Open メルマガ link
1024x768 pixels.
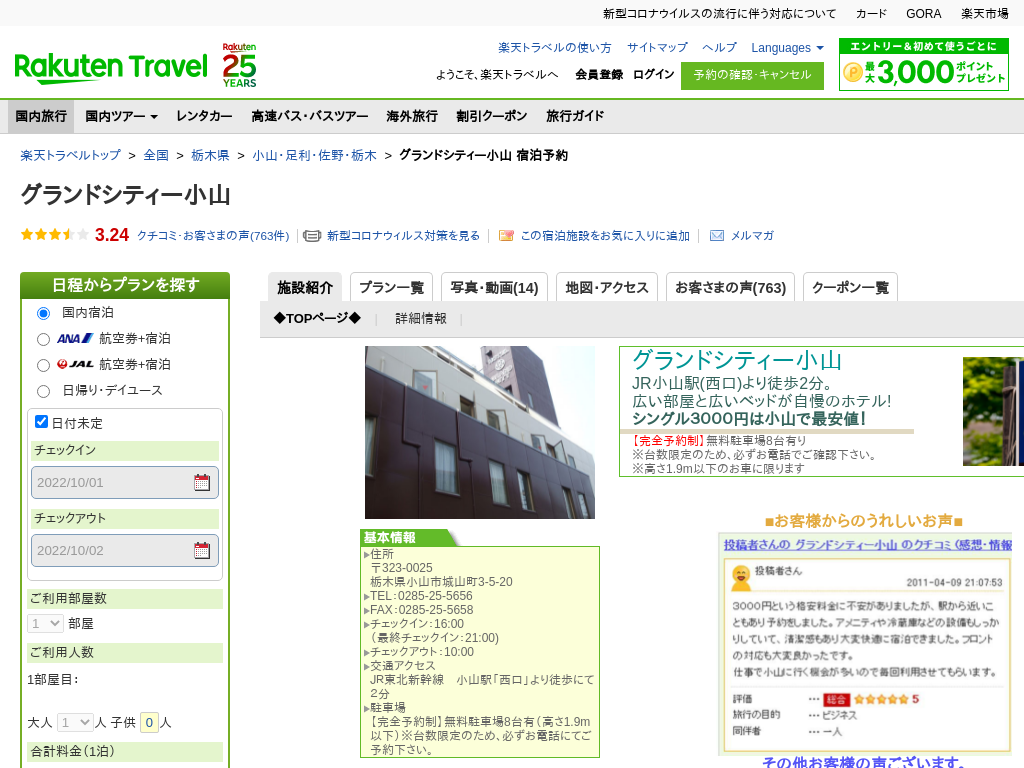point(752,236)
